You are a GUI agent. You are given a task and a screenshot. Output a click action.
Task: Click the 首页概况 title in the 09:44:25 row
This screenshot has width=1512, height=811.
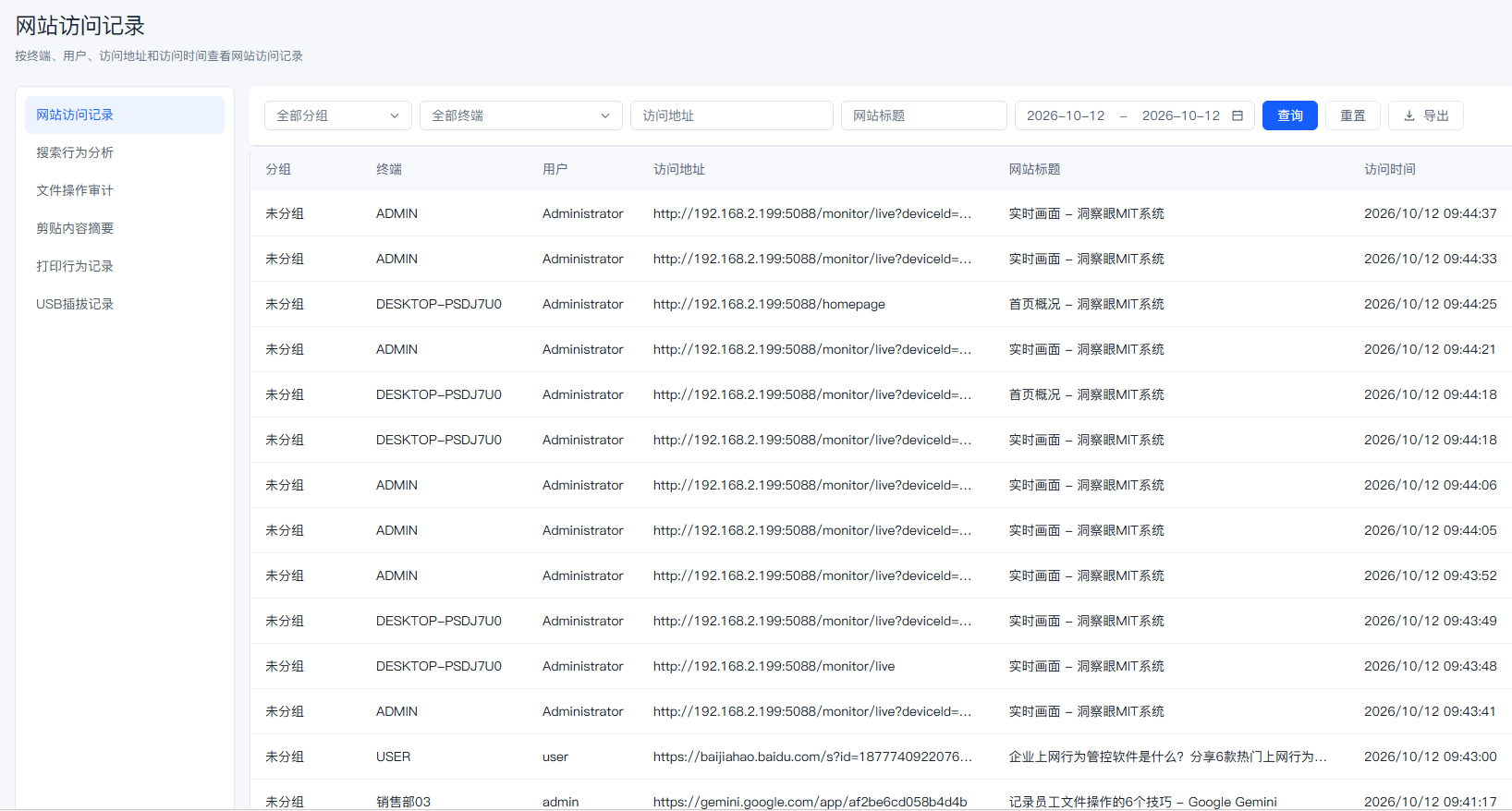pos(1087,304)
